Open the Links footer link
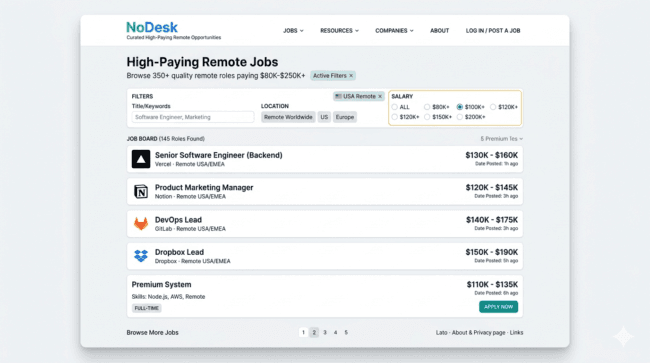The height and width of the screenshot is (363, 650). coord(517,333)
